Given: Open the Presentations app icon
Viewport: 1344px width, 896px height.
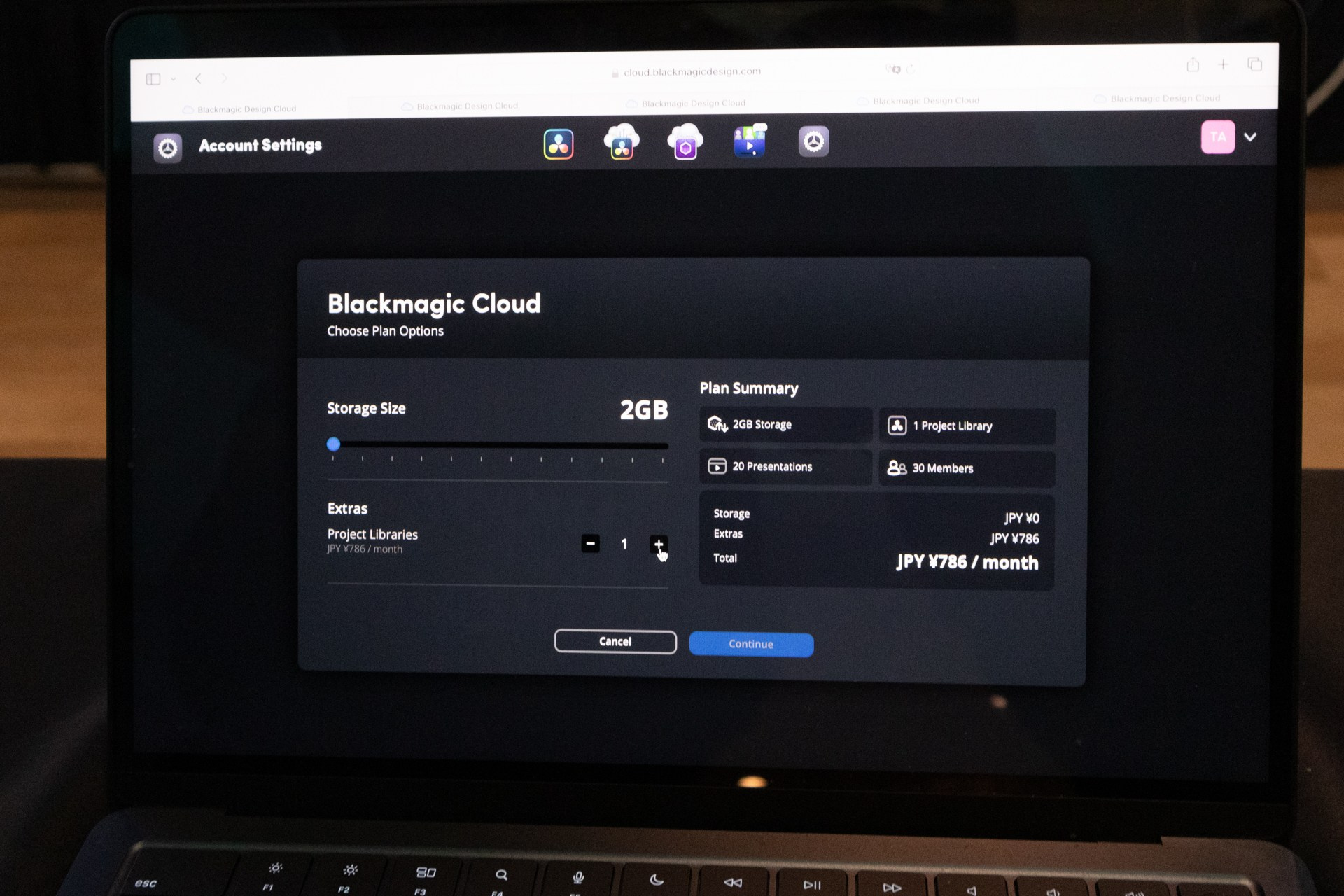Looking at the screenshot, I should [x=750, y=141].
